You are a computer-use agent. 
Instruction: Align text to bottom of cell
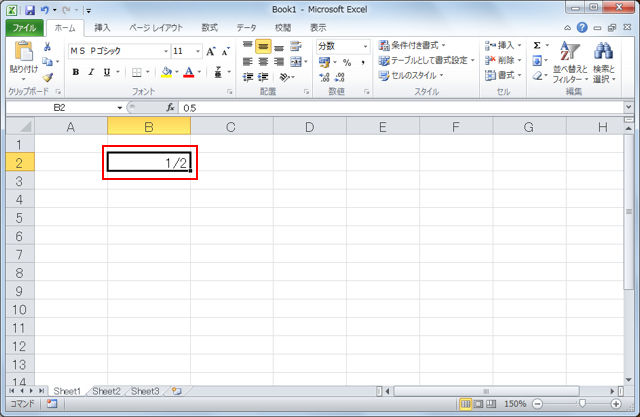pyautogui.click(x=279, y=47)
